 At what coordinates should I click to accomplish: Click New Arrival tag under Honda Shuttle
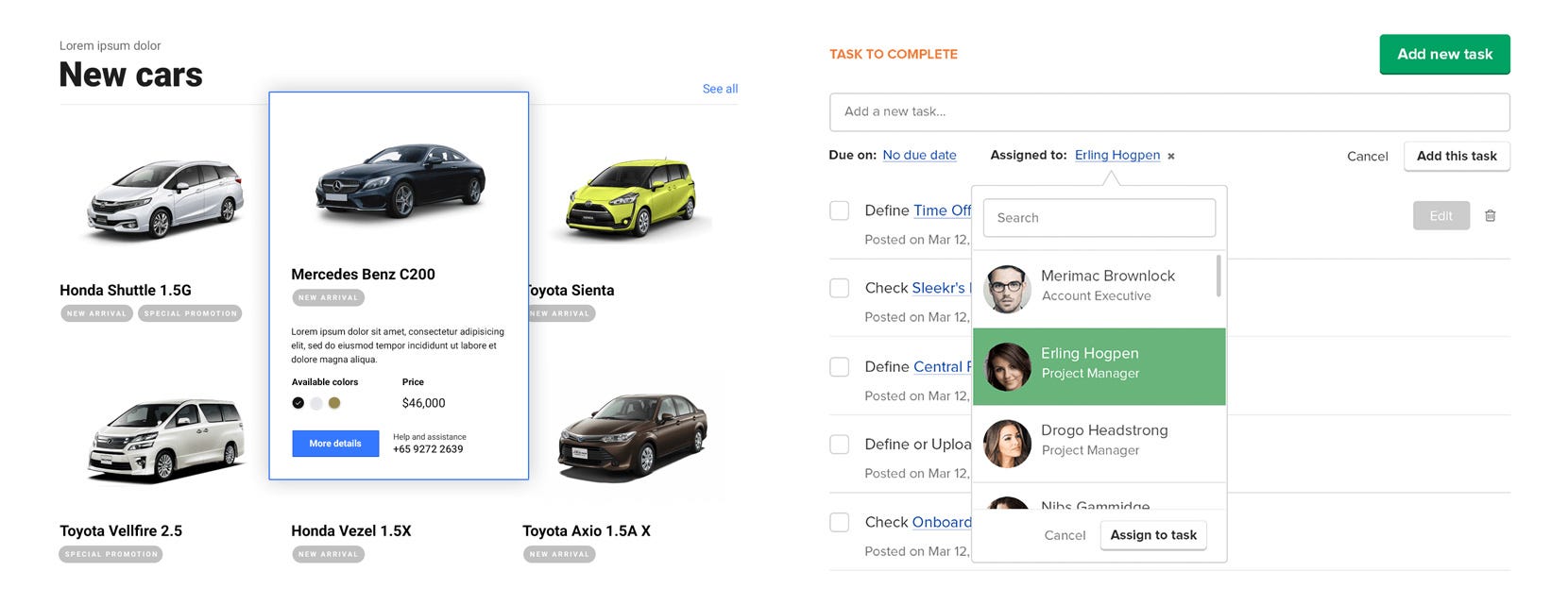click(x=96, y=313)
